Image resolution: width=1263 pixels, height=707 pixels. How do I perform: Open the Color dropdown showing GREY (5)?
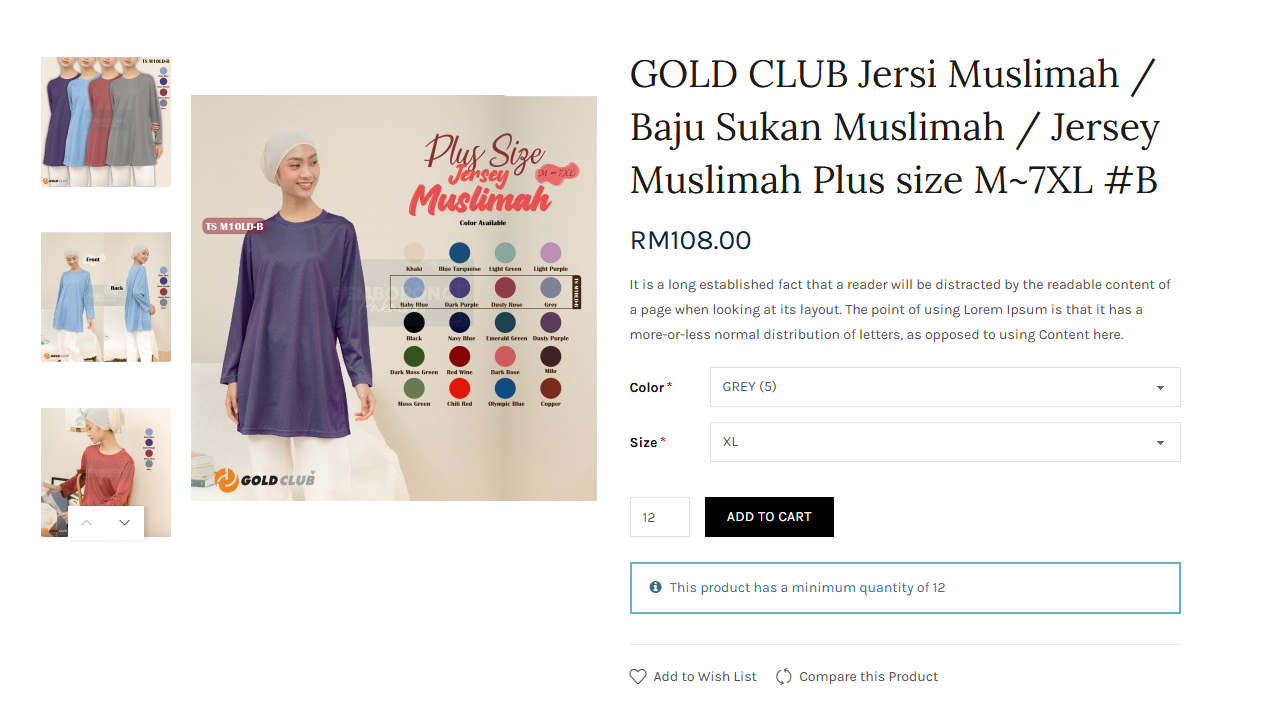(x=945, y=387)
